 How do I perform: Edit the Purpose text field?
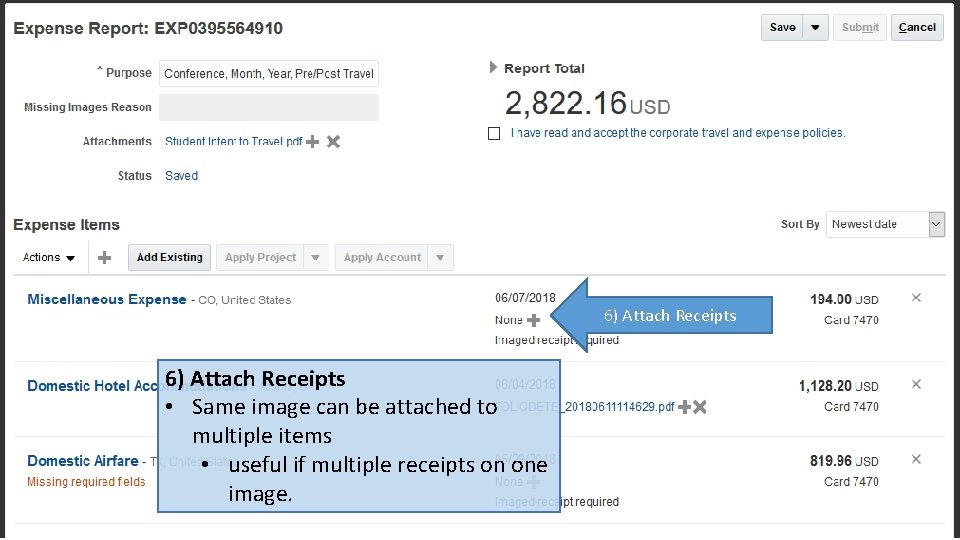point(269,73)
